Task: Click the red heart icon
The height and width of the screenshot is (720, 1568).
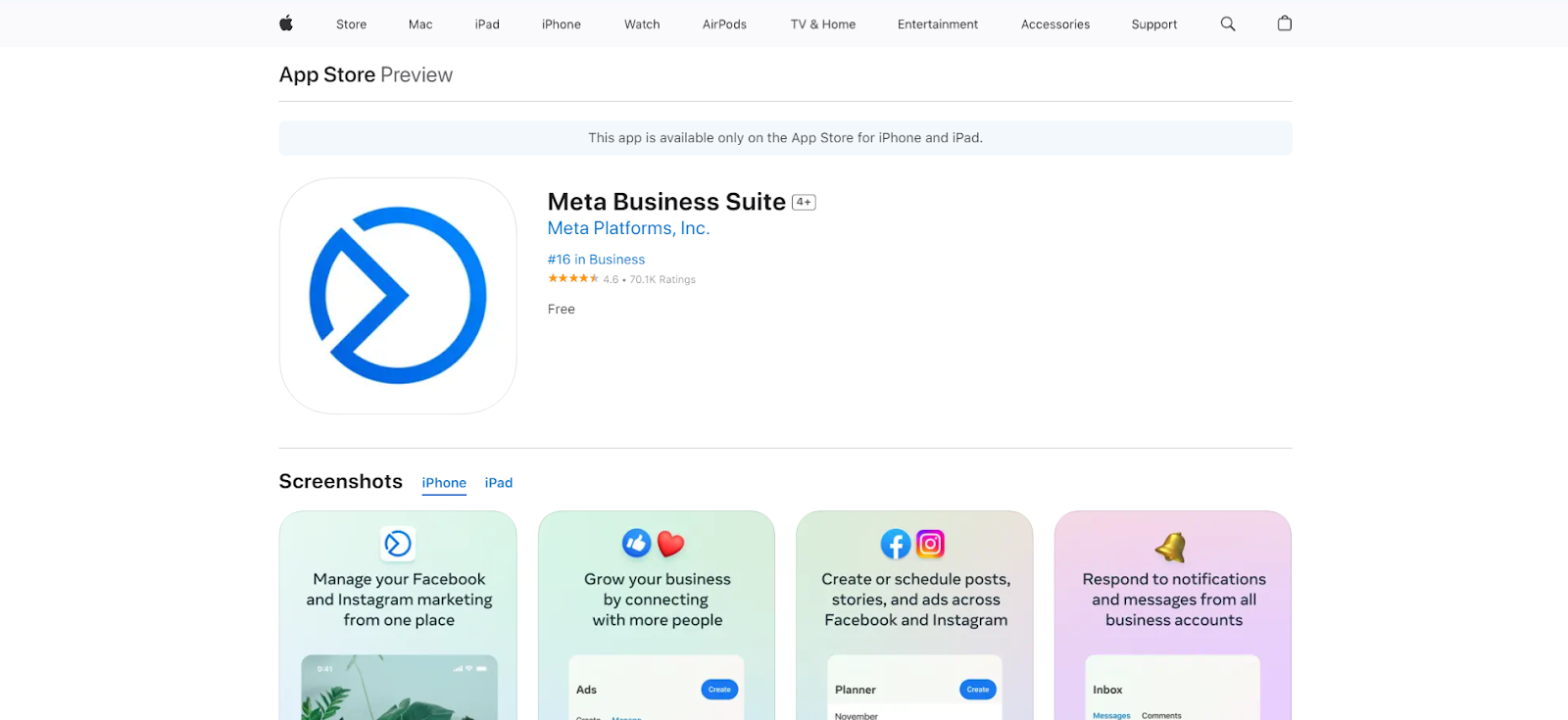Action: pos(671,544)
